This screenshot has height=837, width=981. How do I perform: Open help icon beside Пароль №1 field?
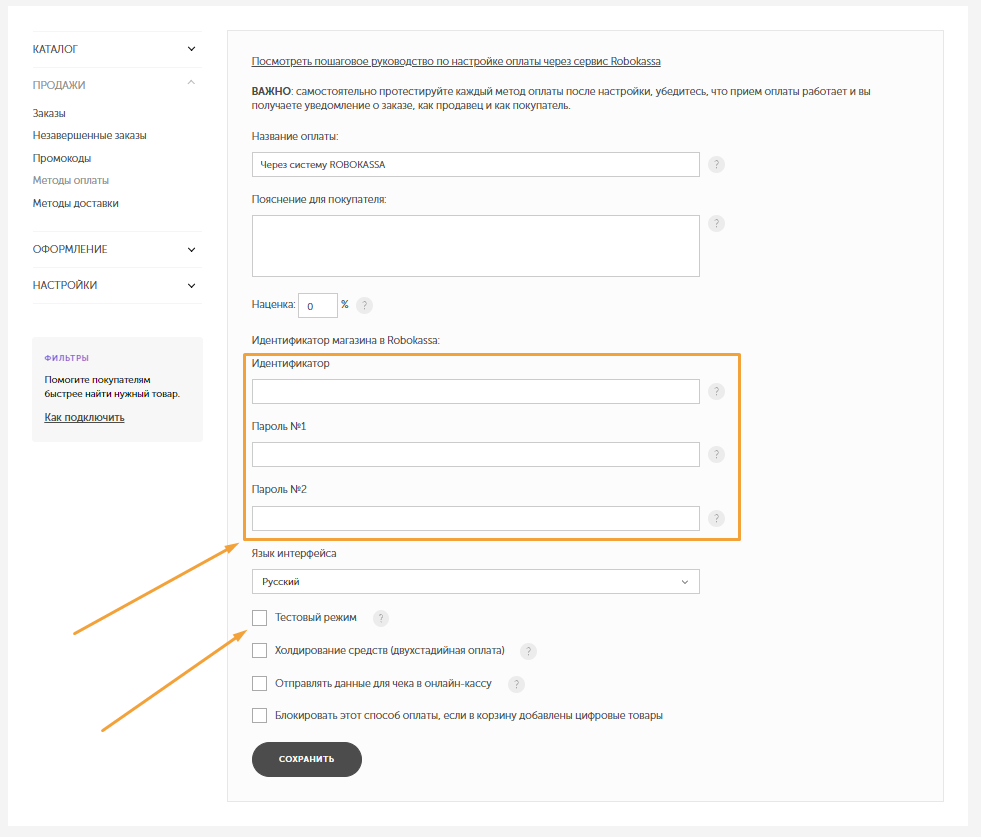tap(716, 454)
